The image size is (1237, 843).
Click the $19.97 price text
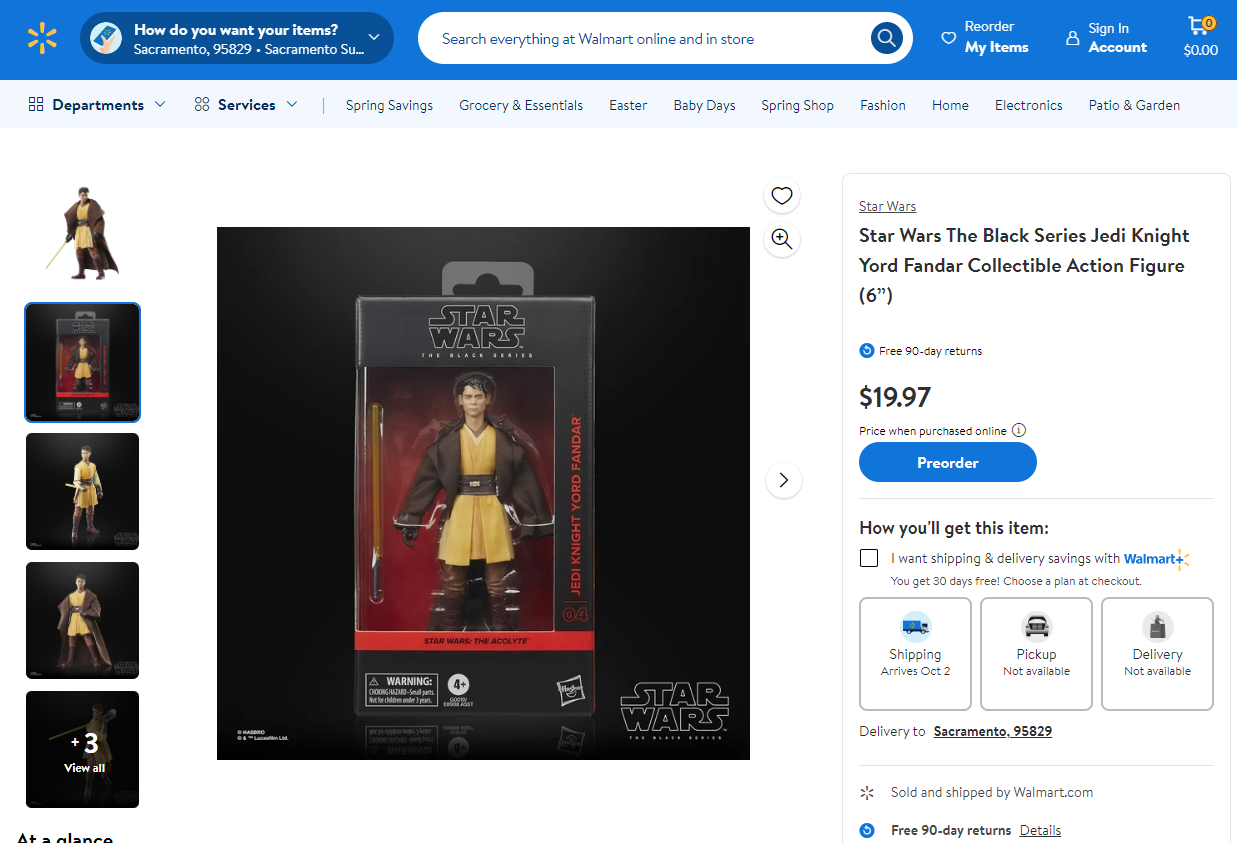[895, 397]
